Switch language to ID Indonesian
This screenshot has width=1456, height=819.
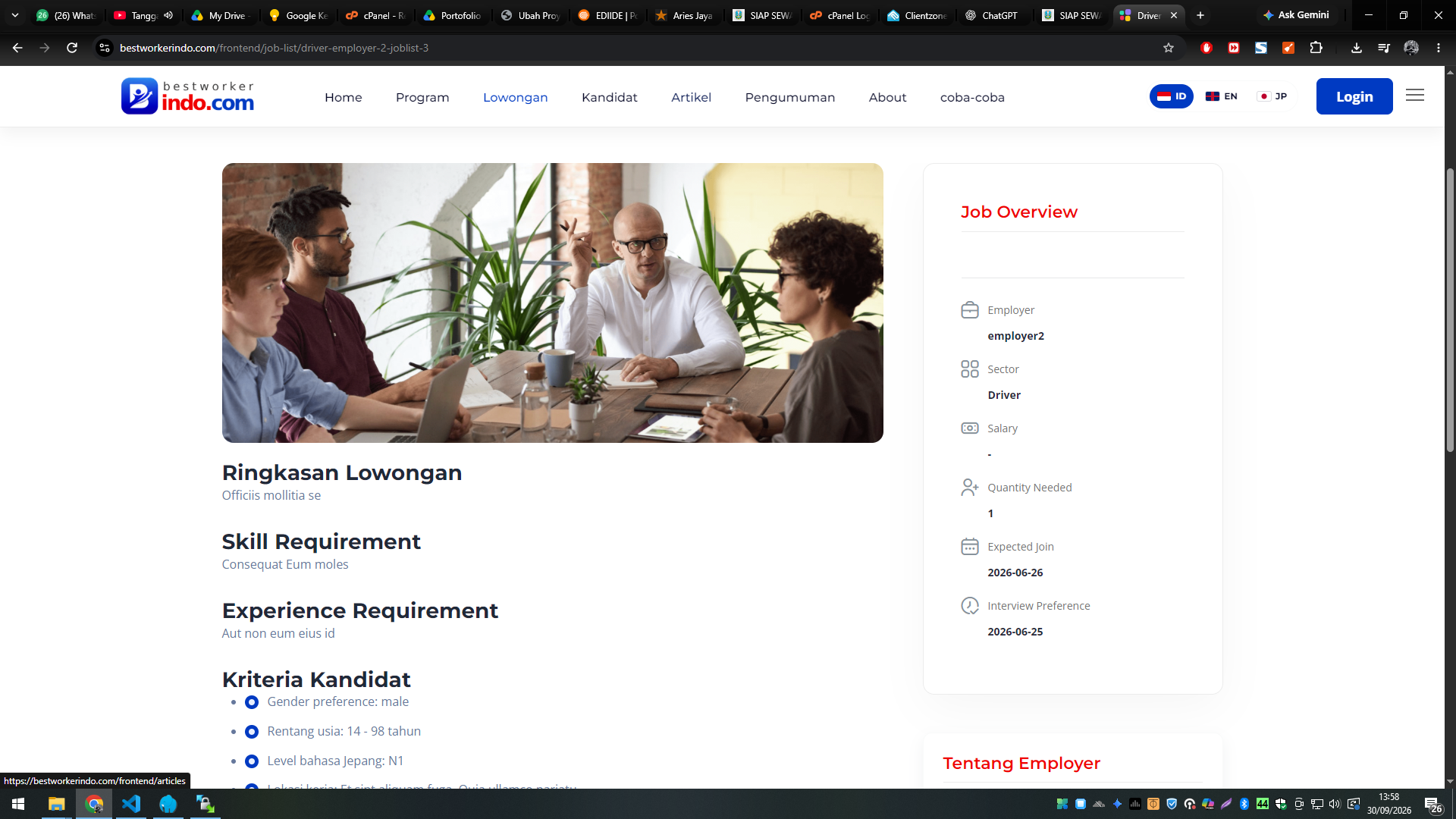coord(1172,96)
